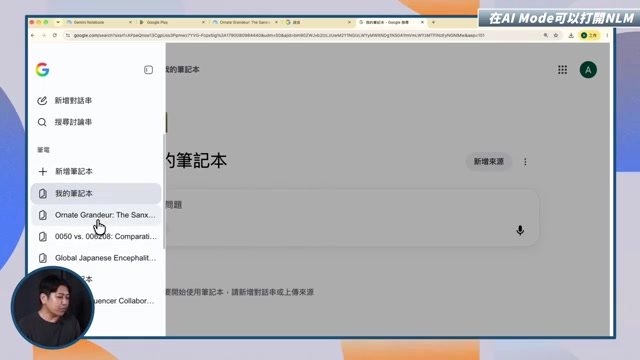Click the sidebar vertical scrollbar
This screenshot has height=360, width=640.
coord(164,191)
